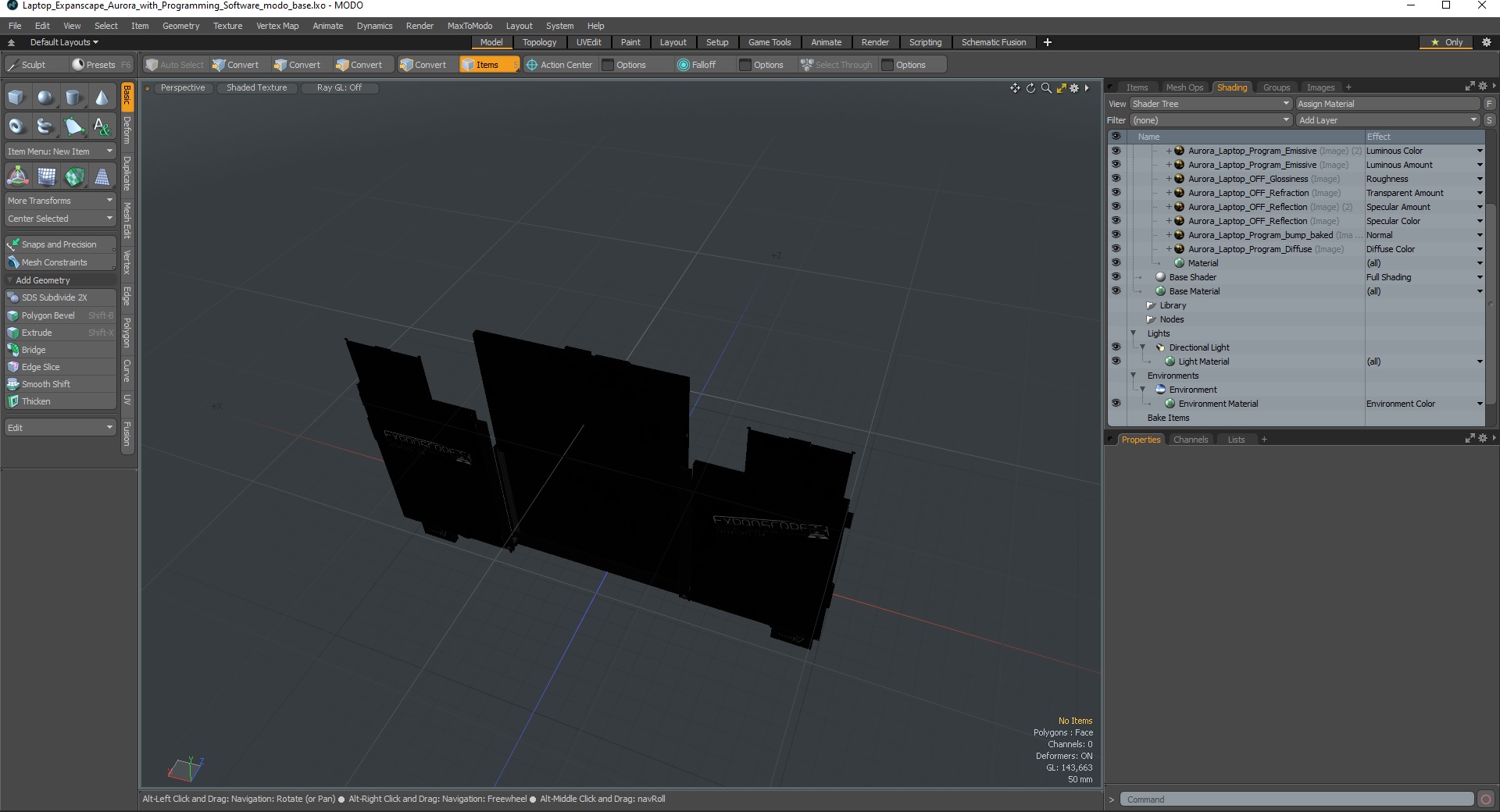Viewport: 1500px width, 812px height.
Task: Select the Torus primitive tool
Action: (17, 126)
